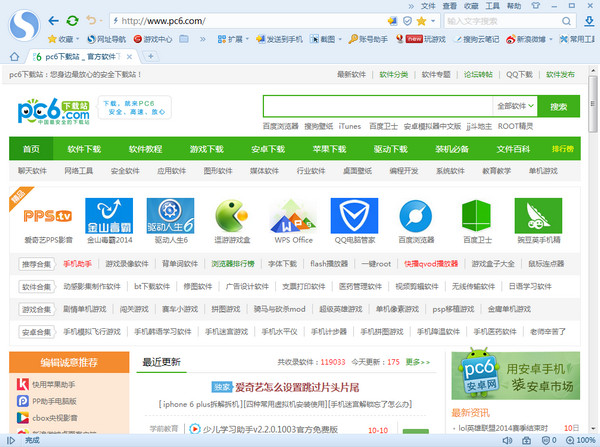600x447 pixels.
Task: Click the bookmarks folder icon
Action: 184,39
